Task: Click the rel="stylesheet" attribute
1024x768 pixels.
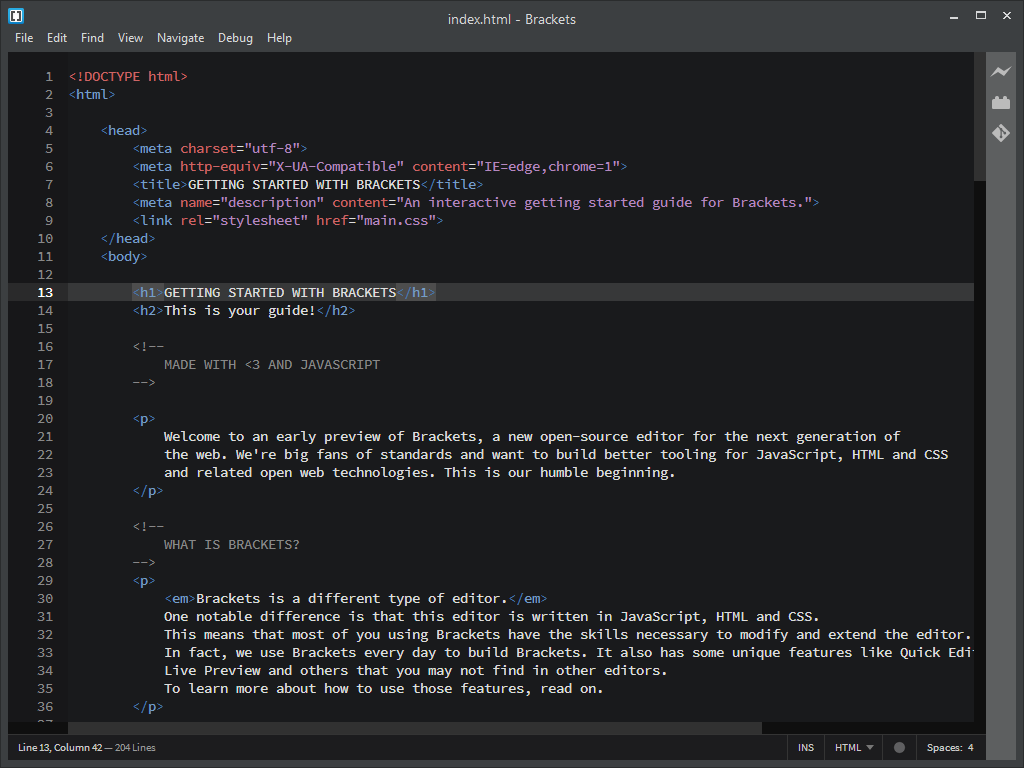Action: 244,221
